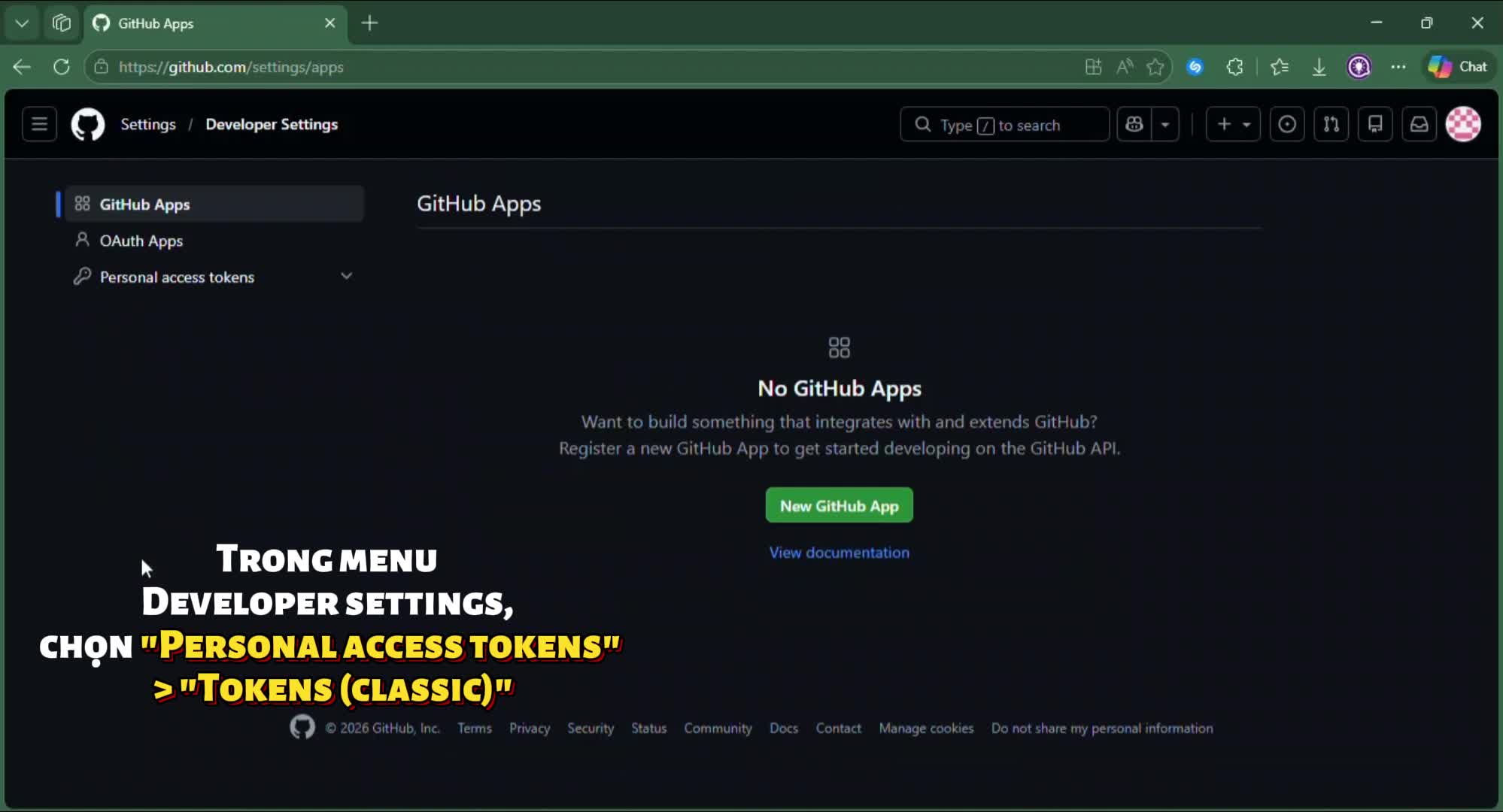Select OAuth Apps in the sidebar
The width and height of the screenshot is (1503, 812).
[214, 241]
